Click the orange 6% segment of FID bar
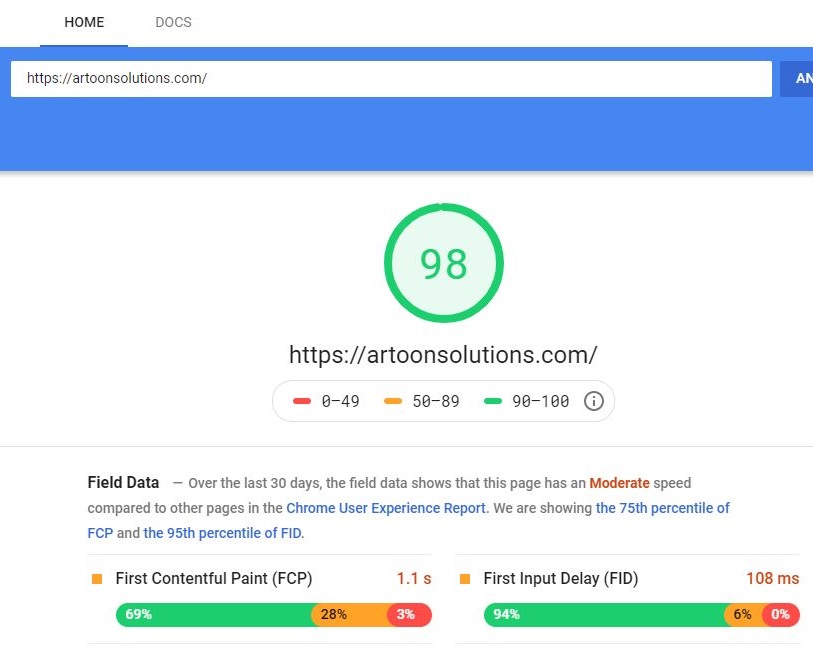This screenshot has height=660, width=813. point(743,615)
